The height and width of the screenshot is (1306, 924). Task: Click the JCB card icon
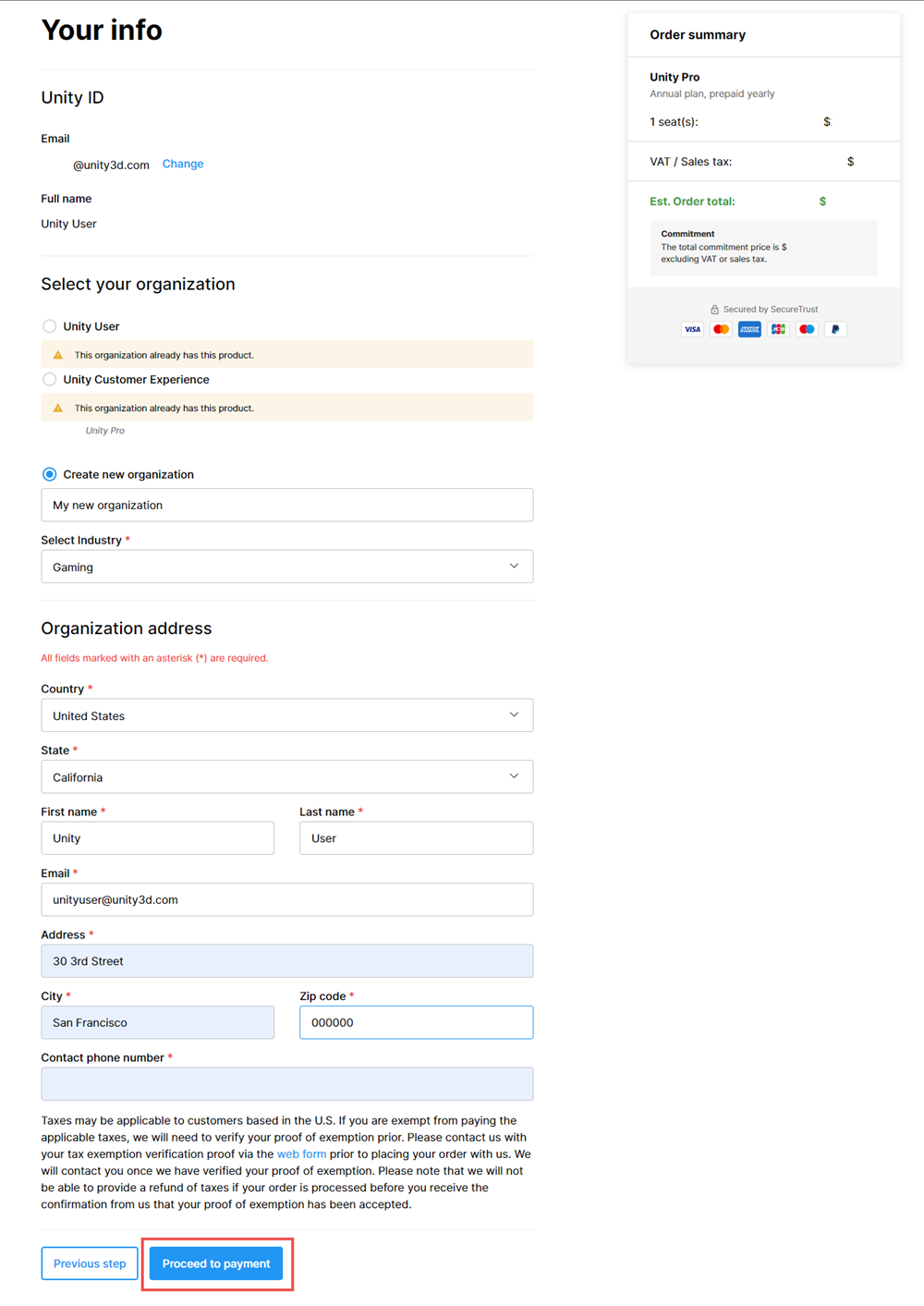coord(778,329)
